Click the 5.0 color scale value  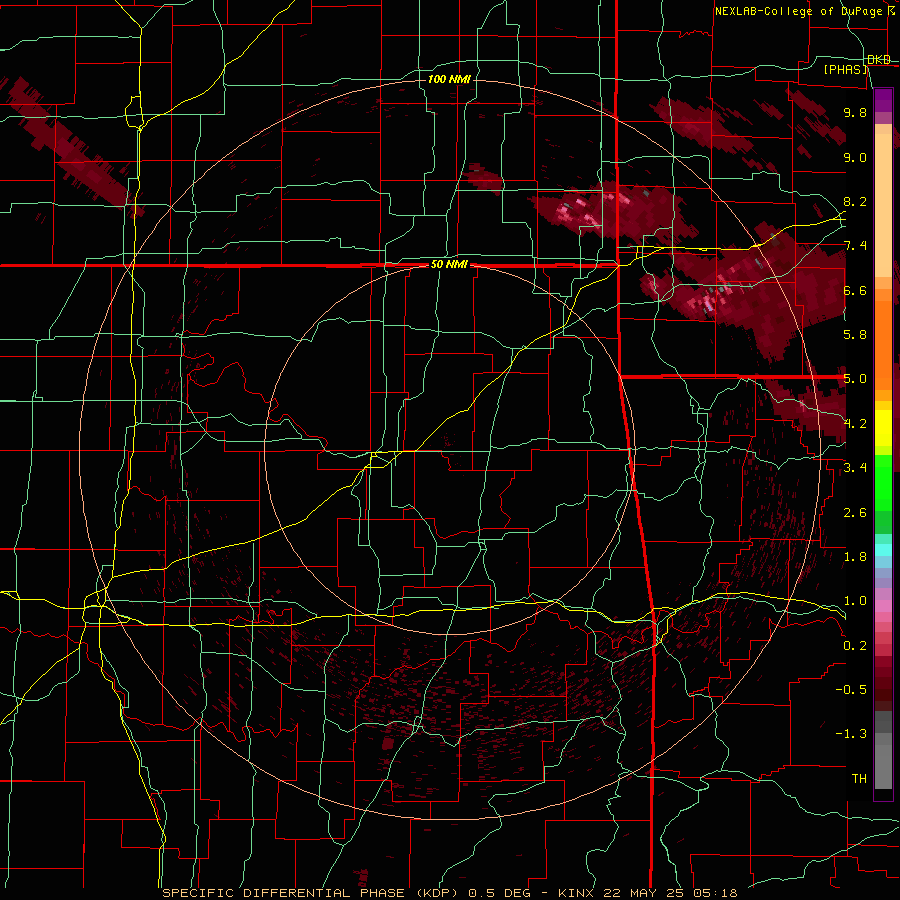[855, 379]
